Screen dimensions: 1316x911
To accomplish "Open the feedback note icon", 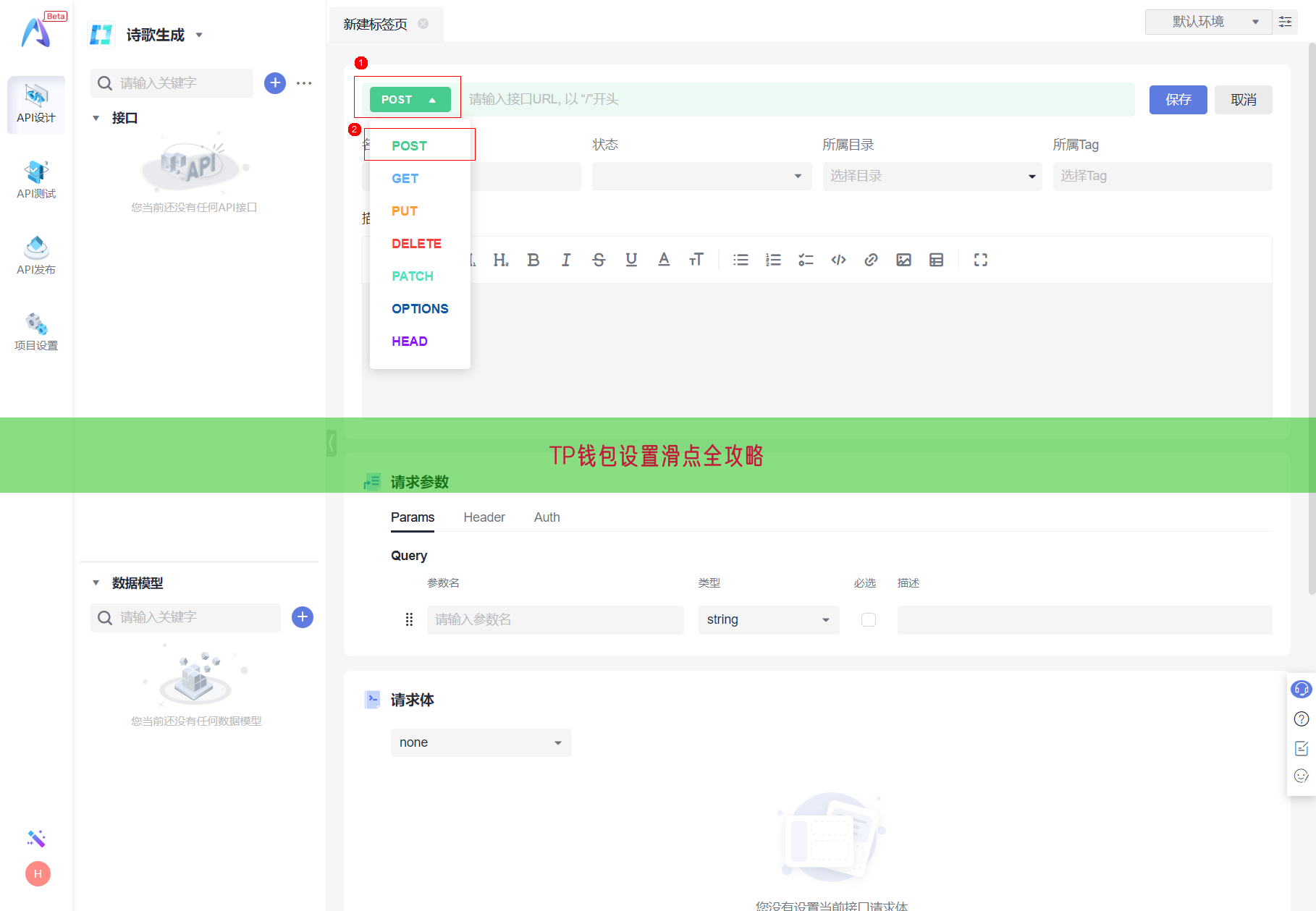I will pos(1302,748).
